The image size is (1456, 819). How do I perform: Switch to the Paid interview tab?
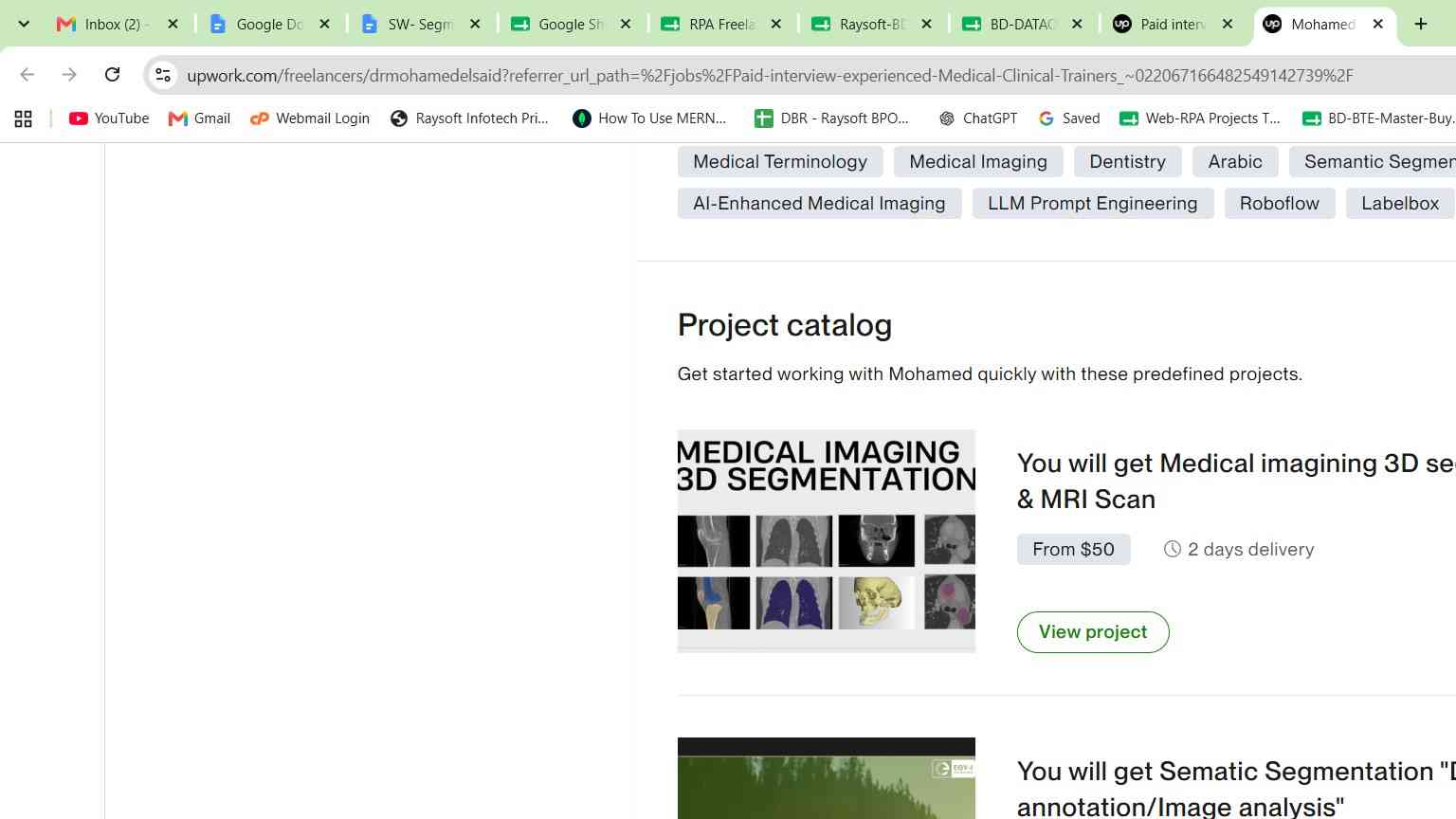pyautogui.click(x=1172, y=25)
